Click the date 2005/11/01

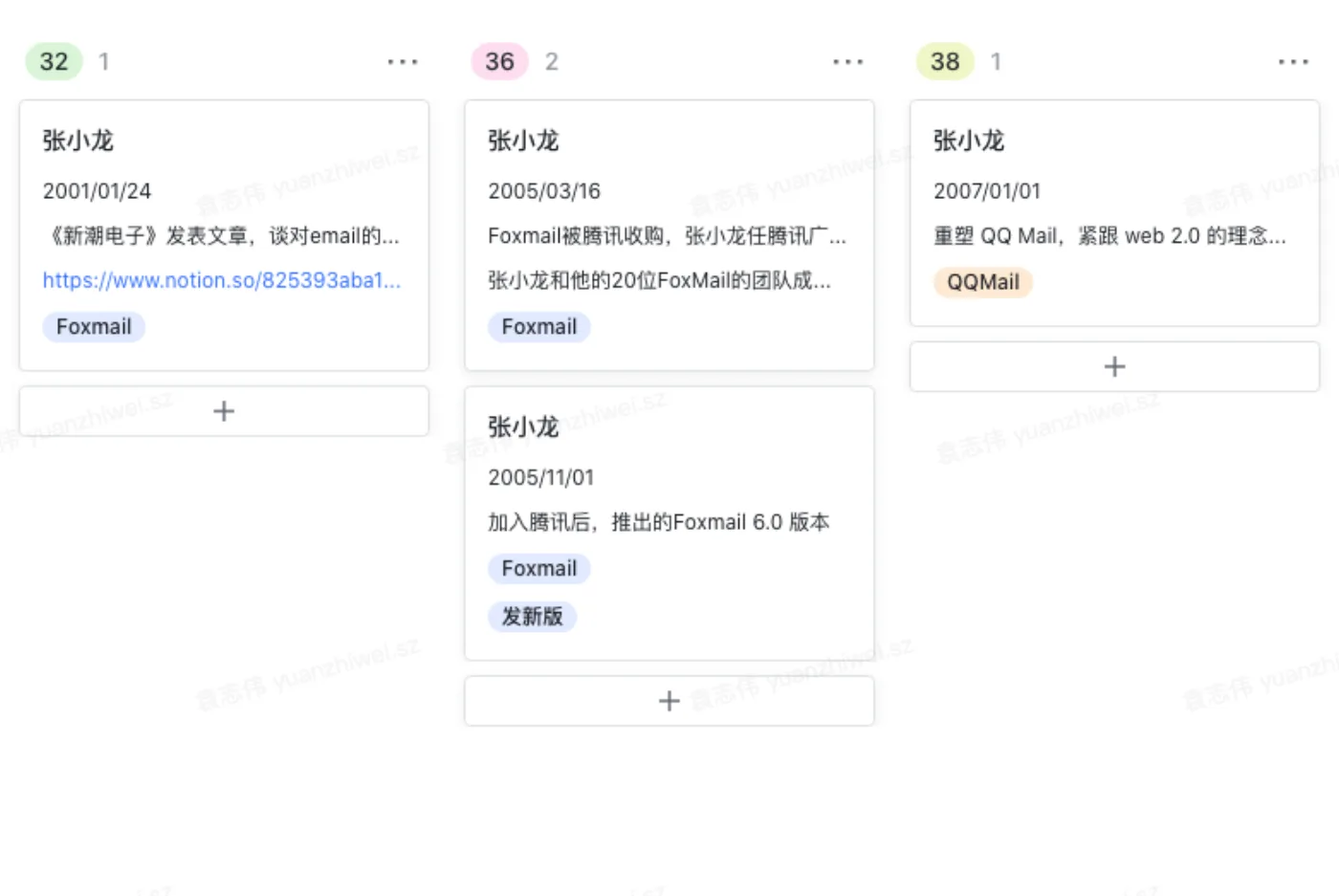coord(541,477)
